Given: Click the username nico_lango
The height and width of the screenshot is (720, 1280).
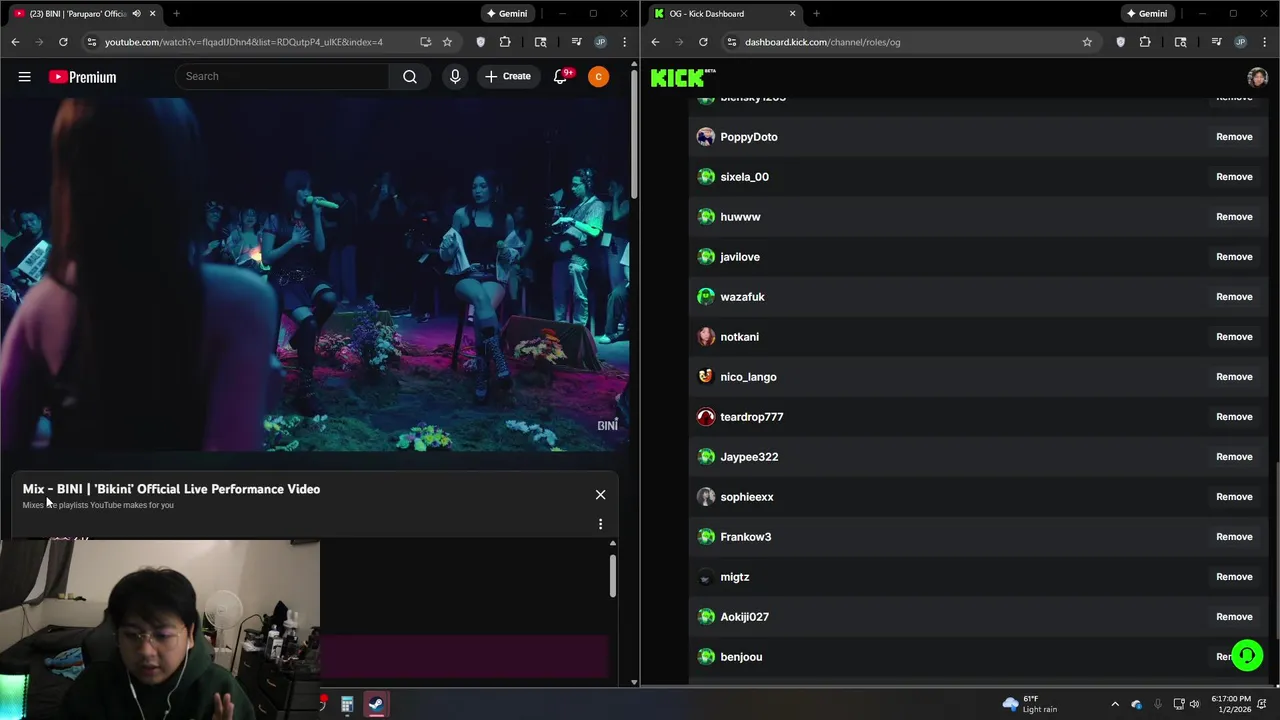Looking at the screenshot, I should (x=748, y=377).
